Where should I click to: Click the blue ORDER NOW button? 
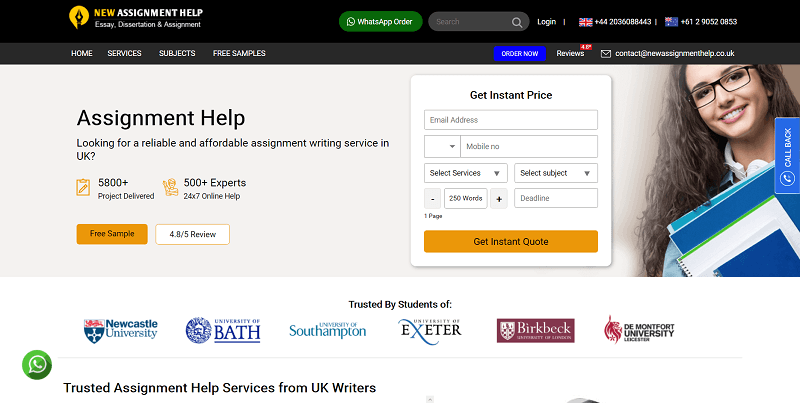click(x=519, y=53)
